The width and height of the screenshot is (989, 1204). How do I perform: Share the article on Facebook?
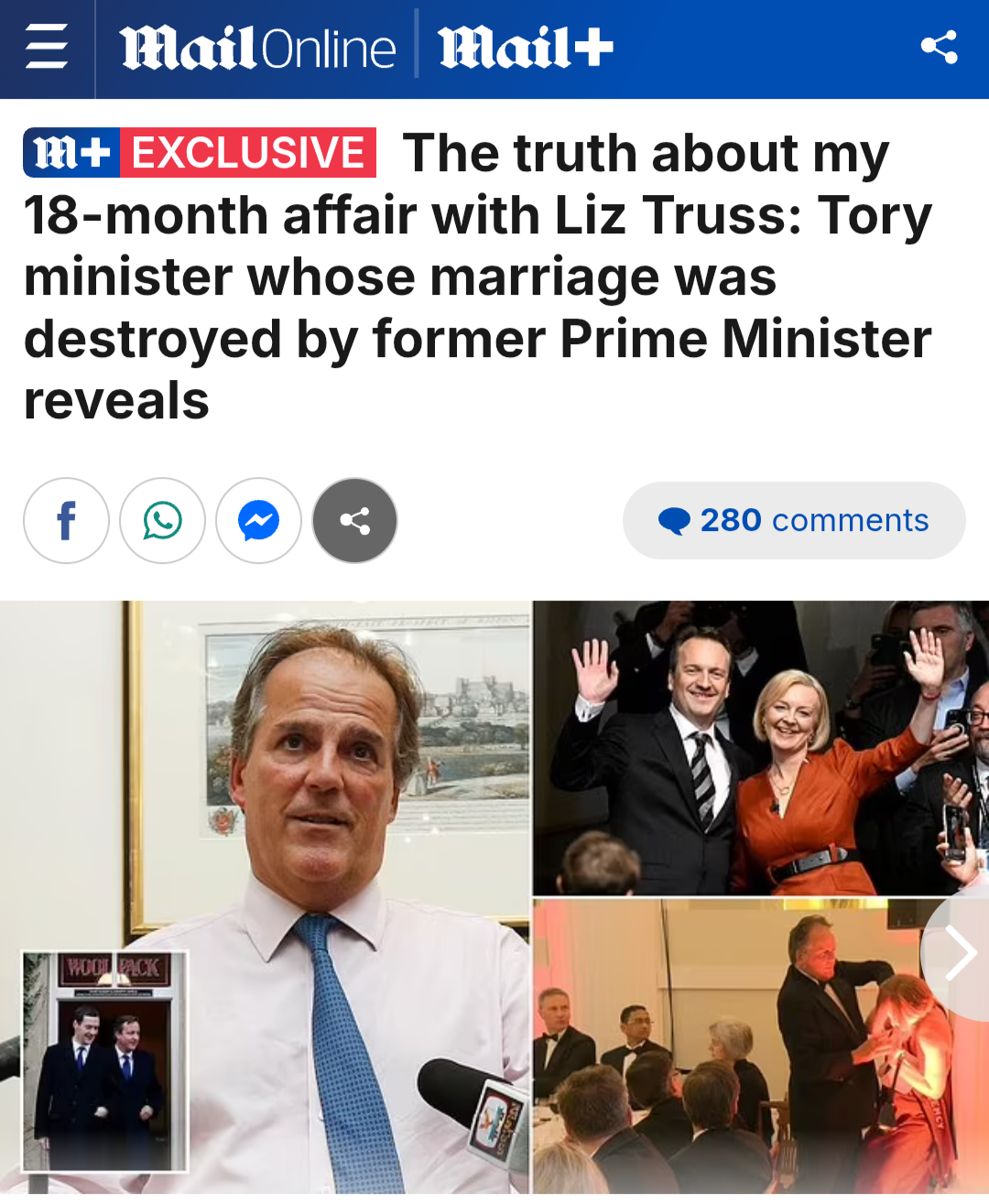(66, 521)
